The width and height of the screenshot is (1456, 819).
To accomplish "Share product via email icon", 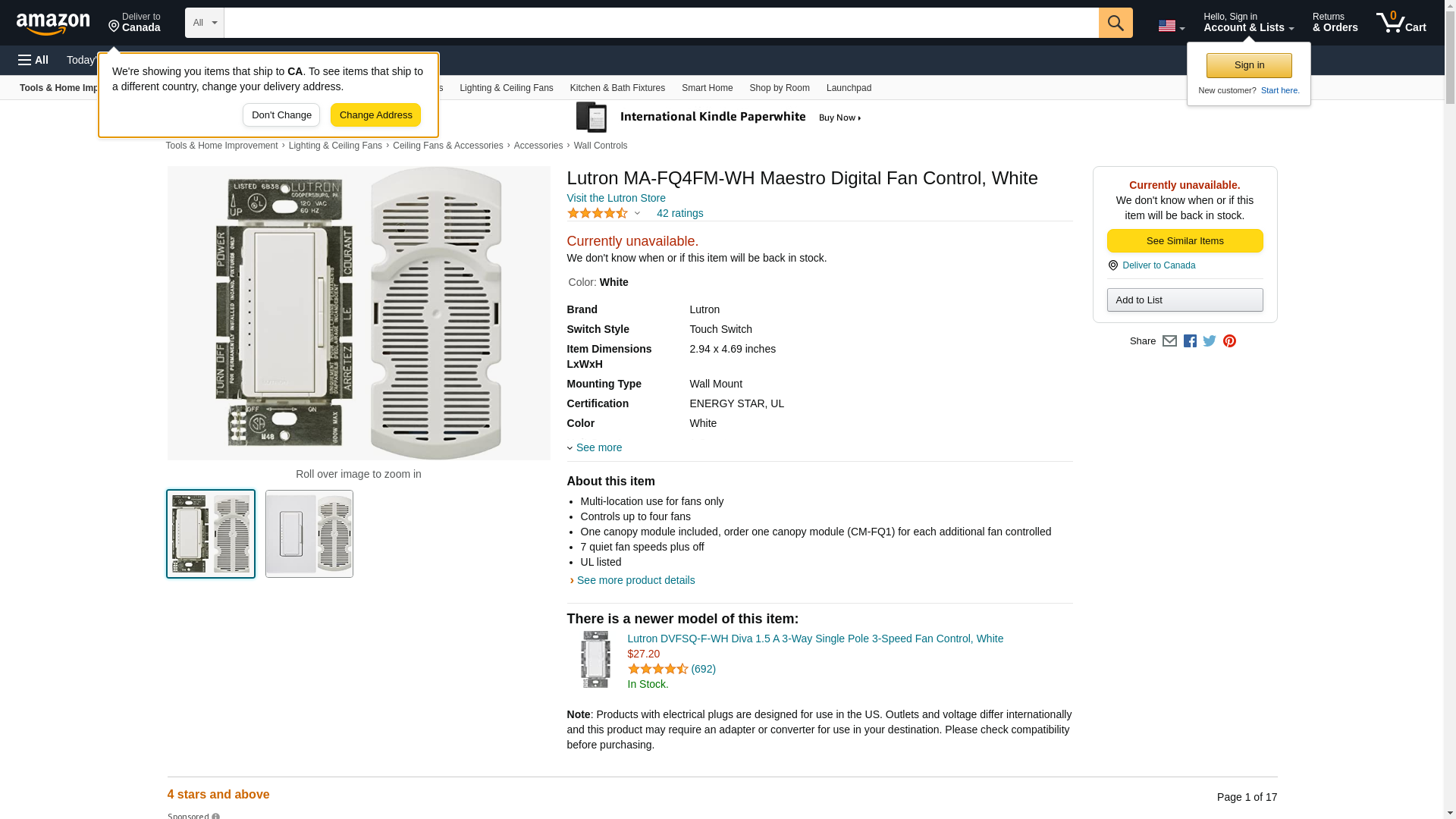I will 1169,341.
